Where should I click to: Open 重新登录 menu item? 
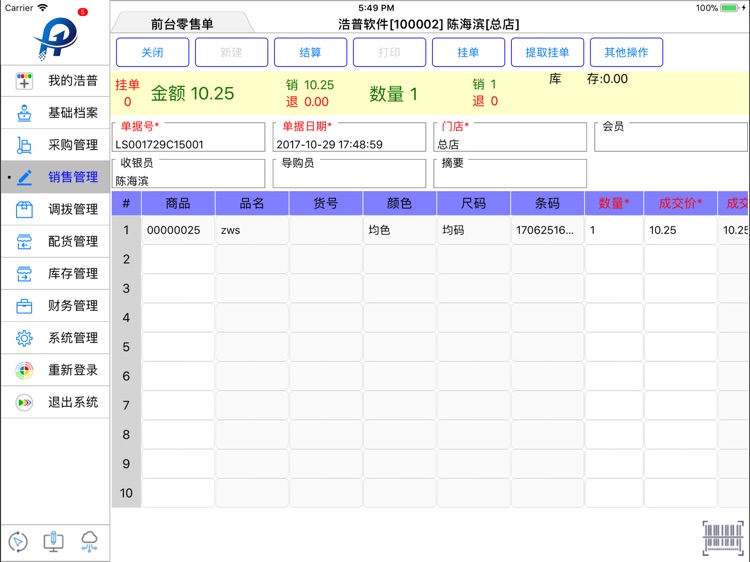(x=55, y=370)
